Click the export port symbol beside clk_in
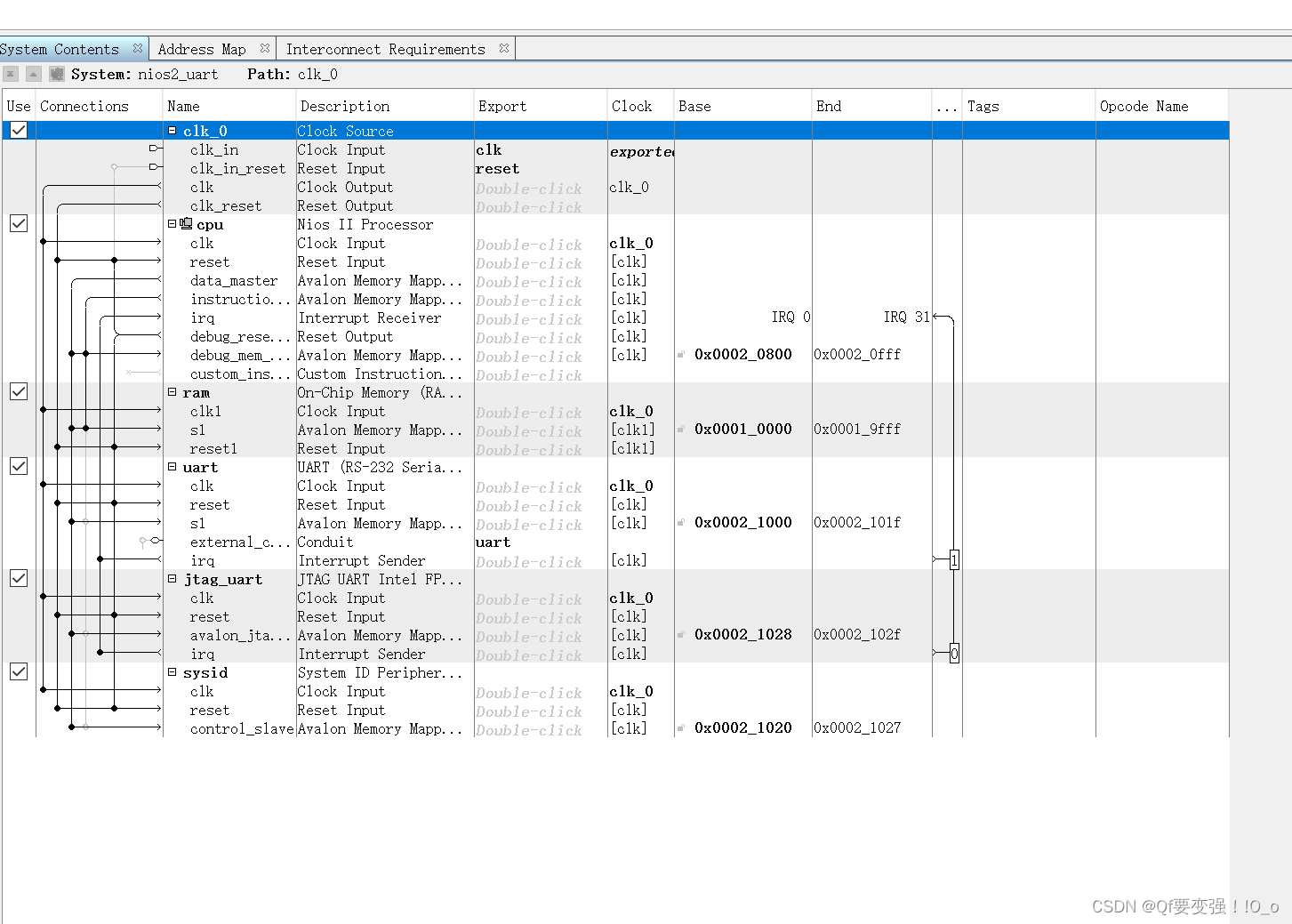1292x924 pixels. pyautogui.click(x=156, y=149)
